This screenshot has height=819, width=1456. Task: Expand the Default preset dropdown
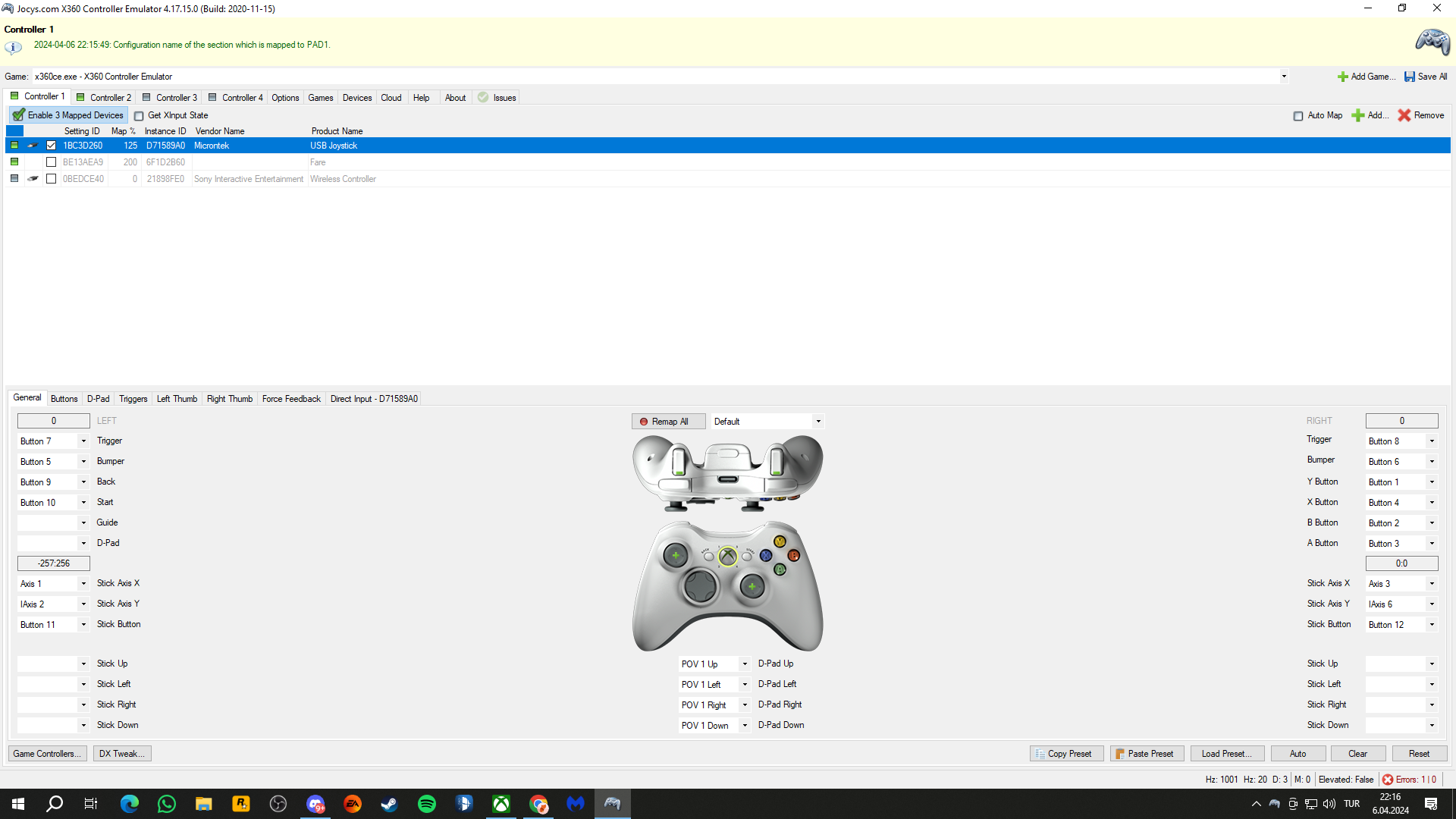point(817,422)
